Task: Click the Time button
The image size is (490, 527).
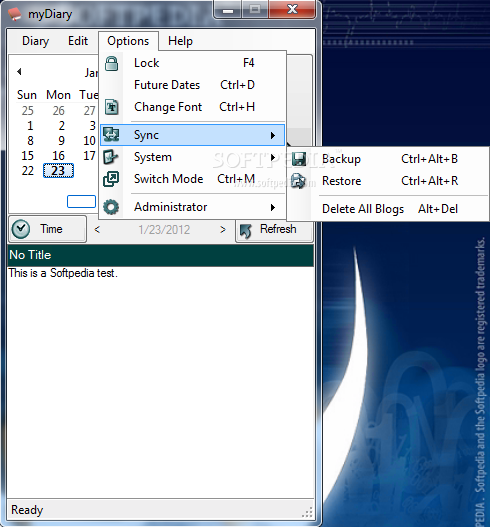Action: coord(48,229)
